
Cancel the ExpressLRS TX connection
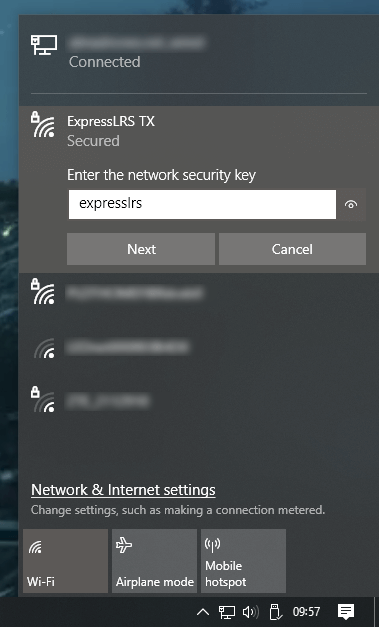[x=292, y=249]
